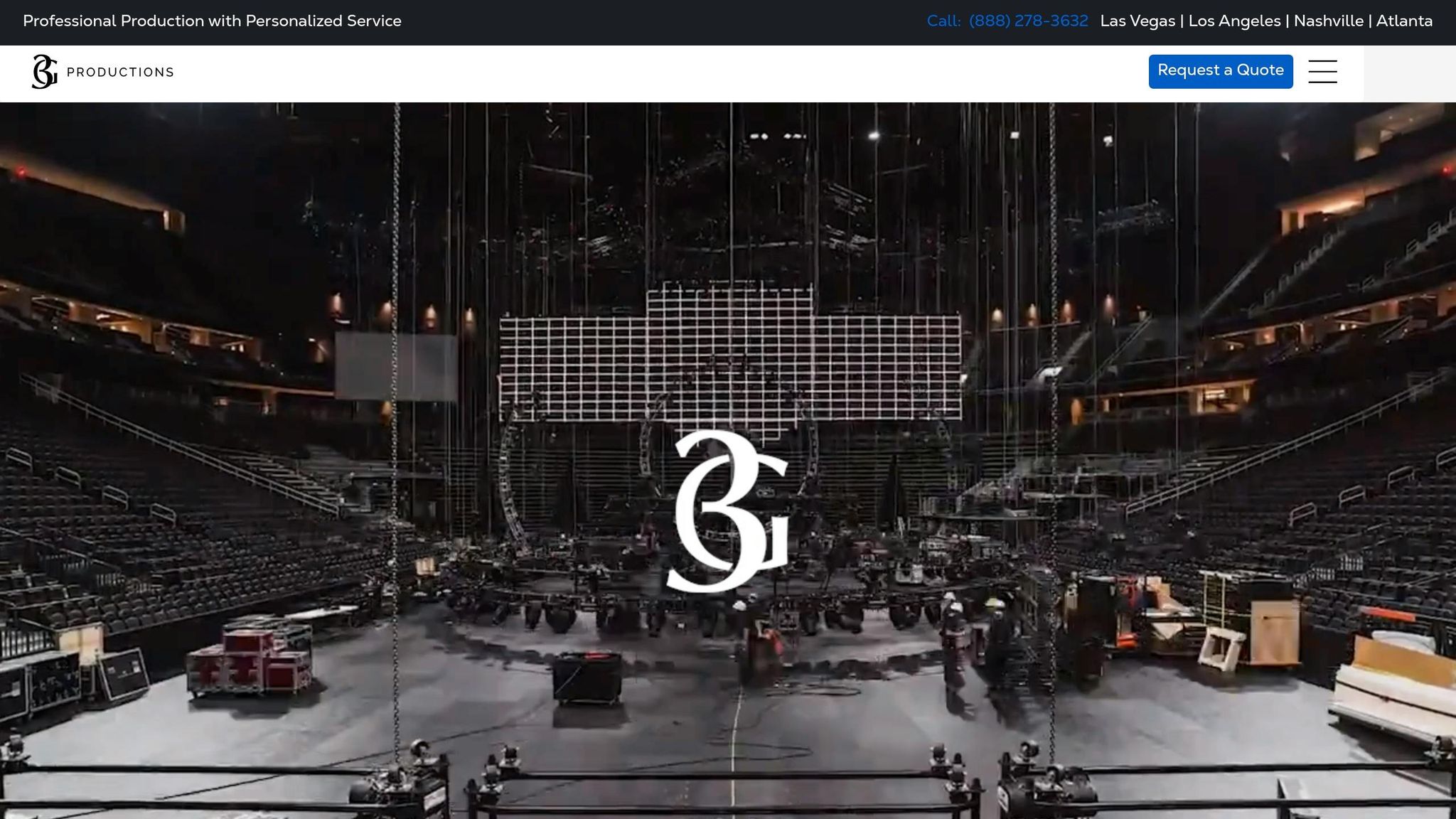Select the Nashville location text

[x=1329, y=21]
